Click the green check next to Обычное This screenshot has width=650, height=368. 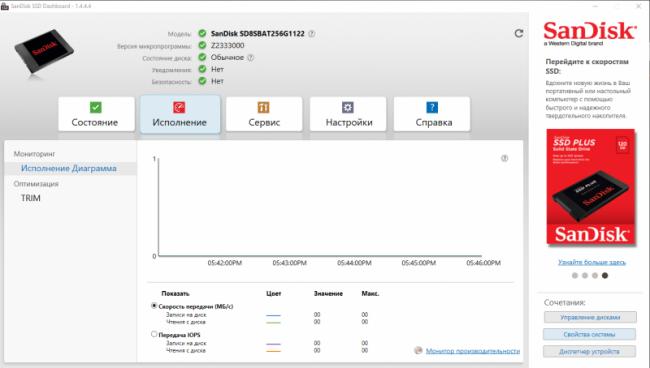click(202, 57)
